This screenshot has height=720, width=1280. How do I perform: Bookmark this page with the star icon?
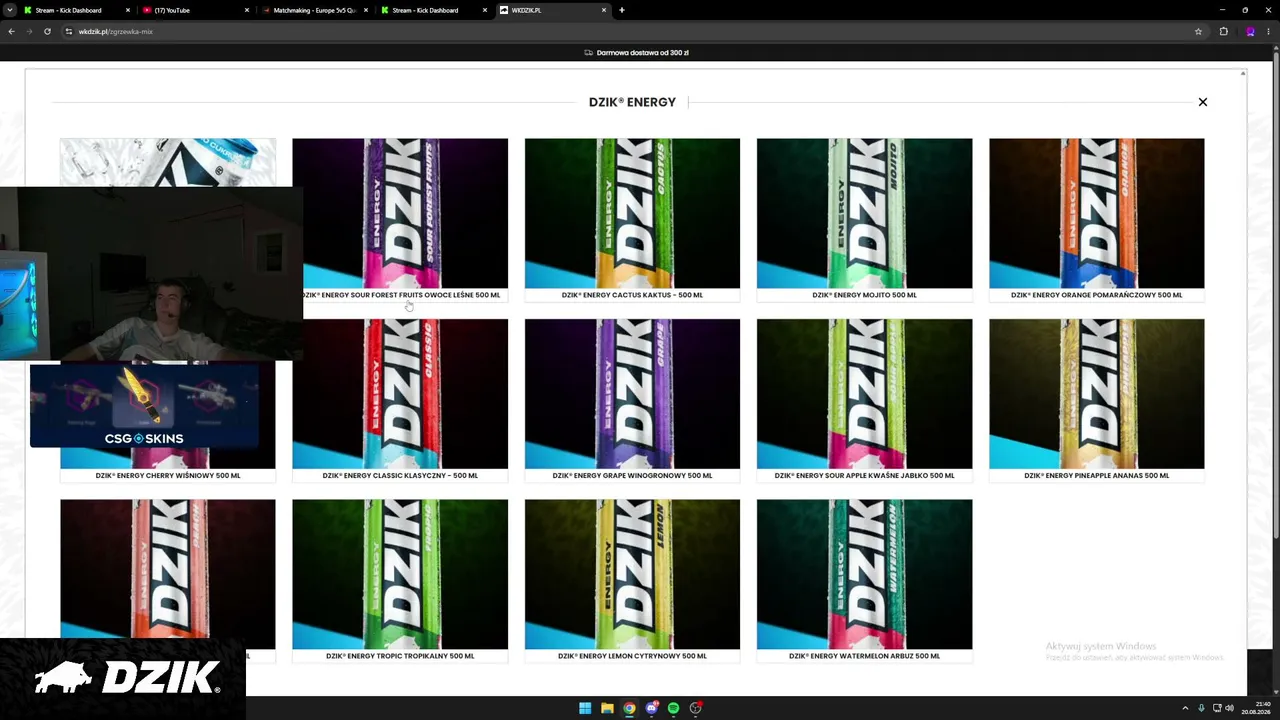(x=1198, y=31)
